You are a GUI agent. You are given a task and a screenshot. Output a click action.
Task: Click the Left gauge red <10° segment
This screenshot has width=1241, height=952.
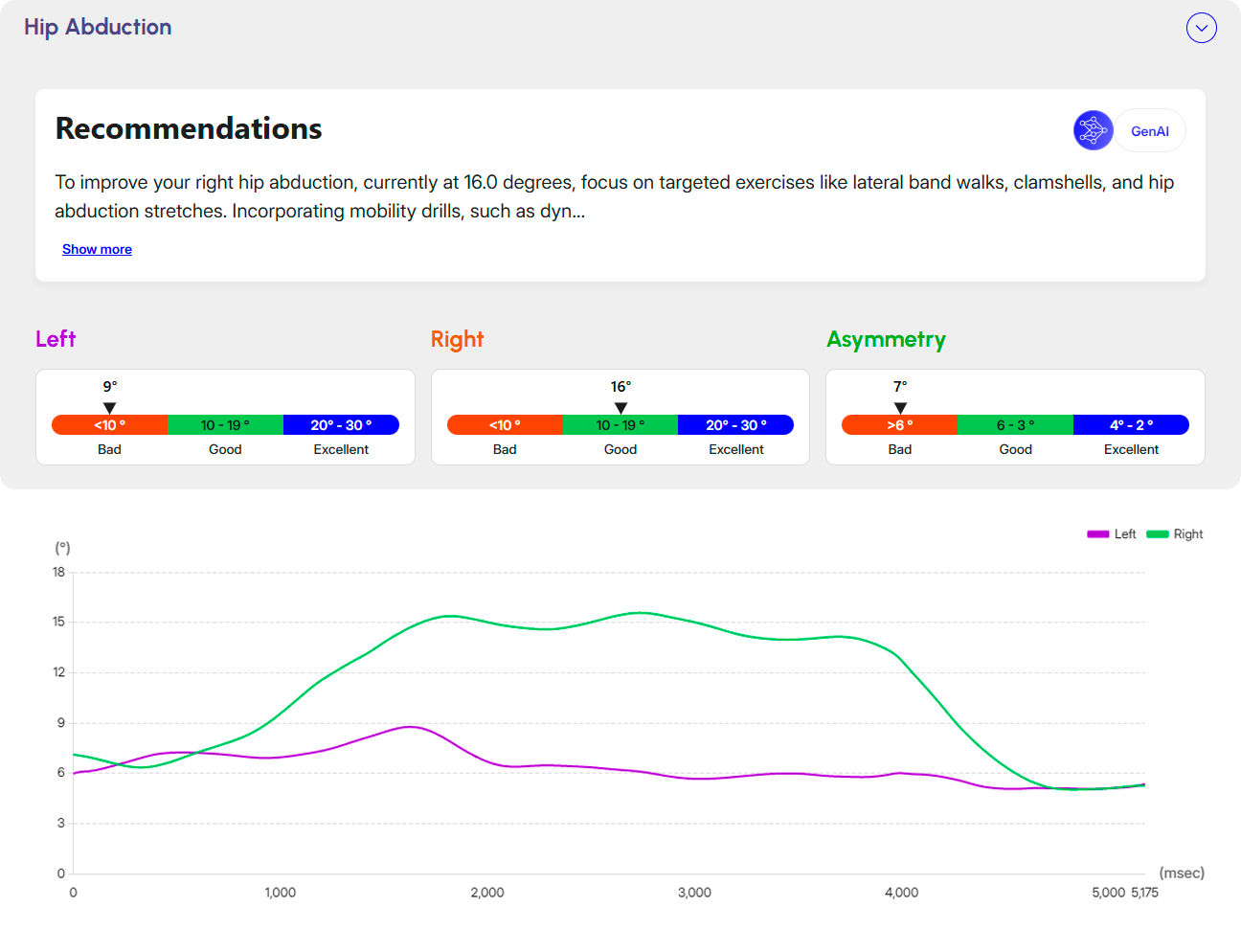coord(109,425)
